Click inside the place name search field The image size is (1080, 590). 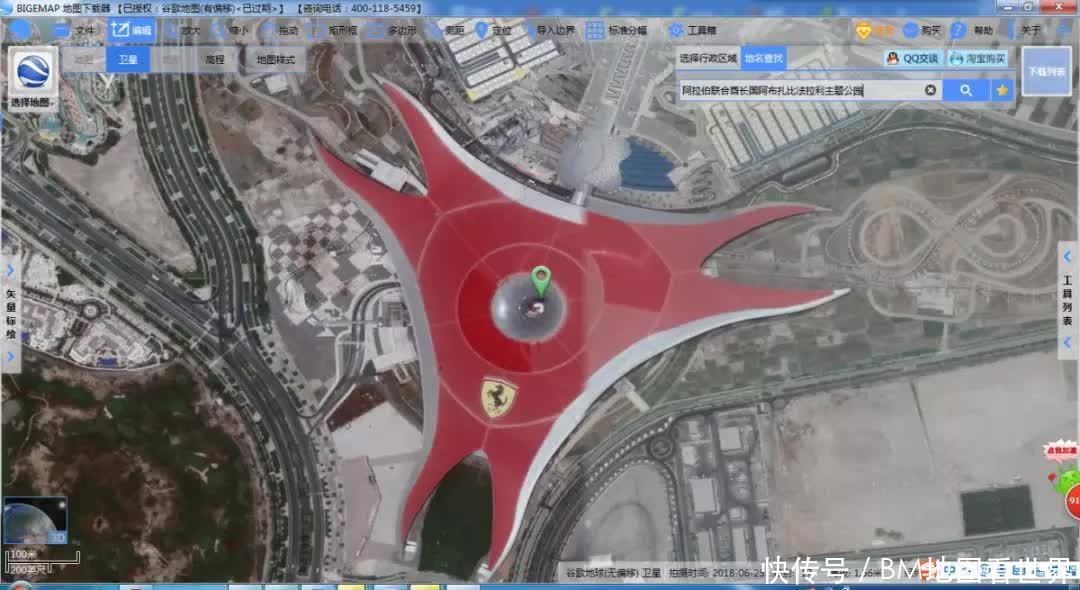pyautogui.click(x=800, y=90)
